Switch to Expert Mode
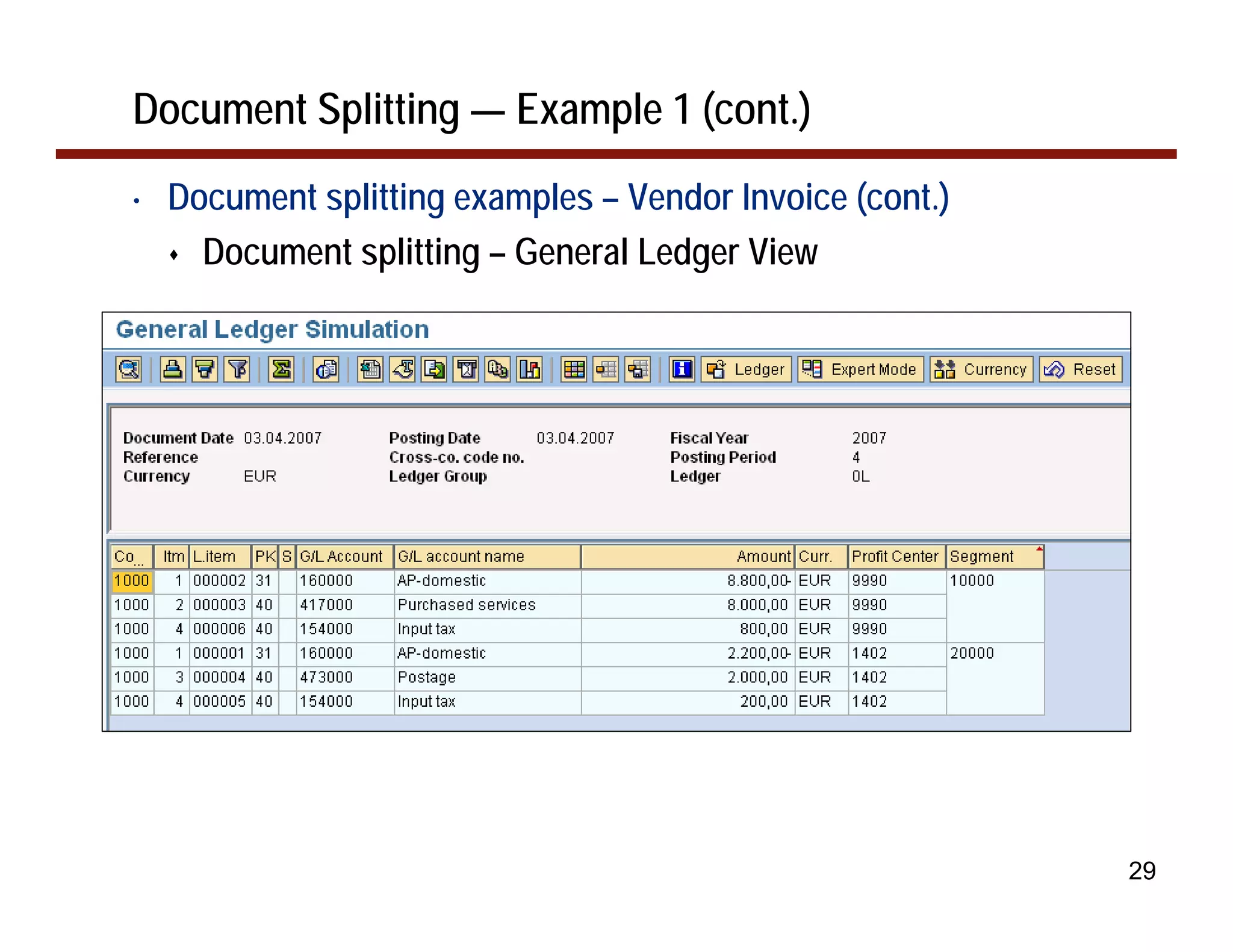 pos(860,369)
